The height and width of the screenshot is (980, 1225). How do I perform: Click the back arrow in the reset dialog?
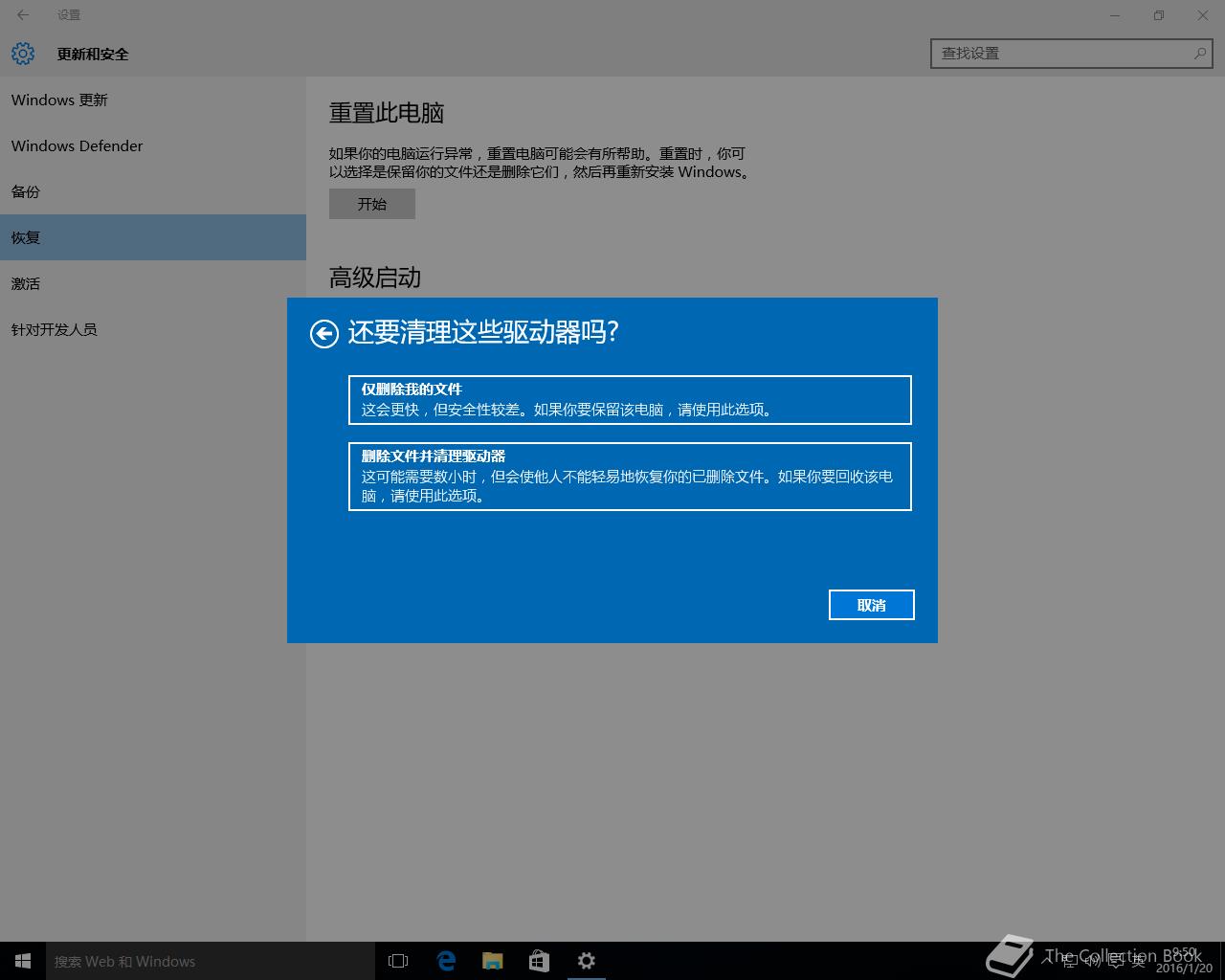point(324,333)
